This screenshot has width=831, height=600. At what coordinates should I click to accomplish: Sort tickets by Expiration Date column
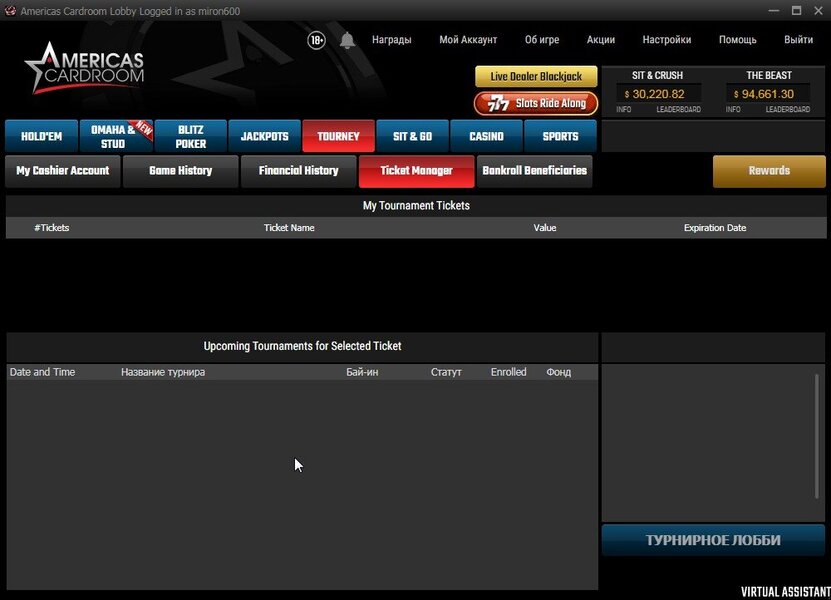714,228
